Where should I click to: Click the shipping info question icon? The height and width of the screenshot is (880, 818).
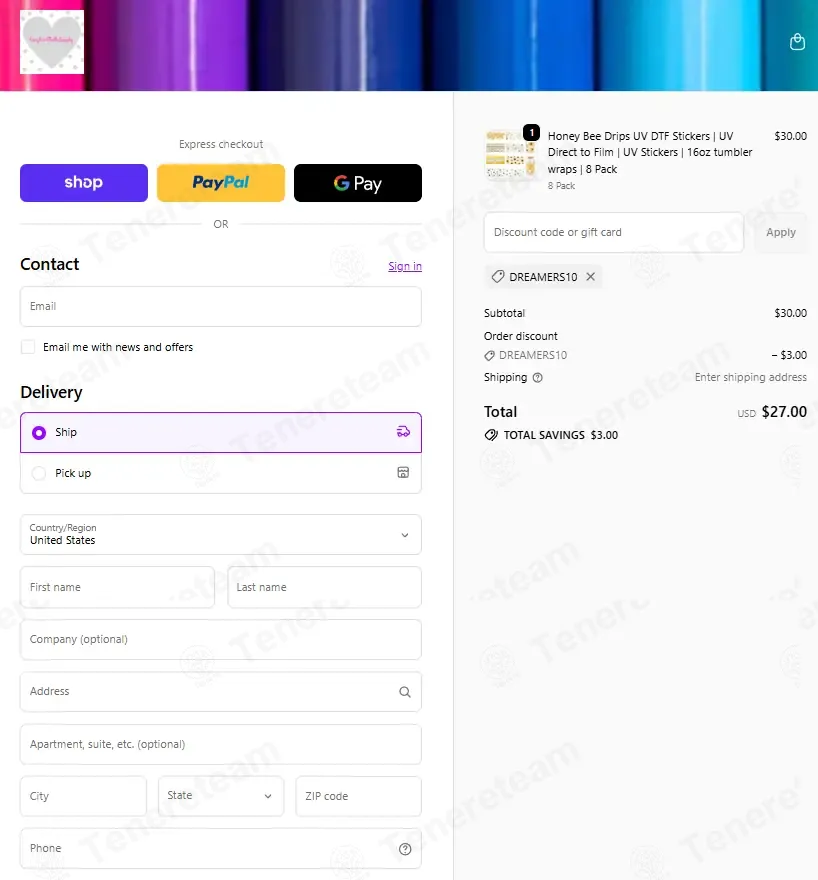click(538, 378)
